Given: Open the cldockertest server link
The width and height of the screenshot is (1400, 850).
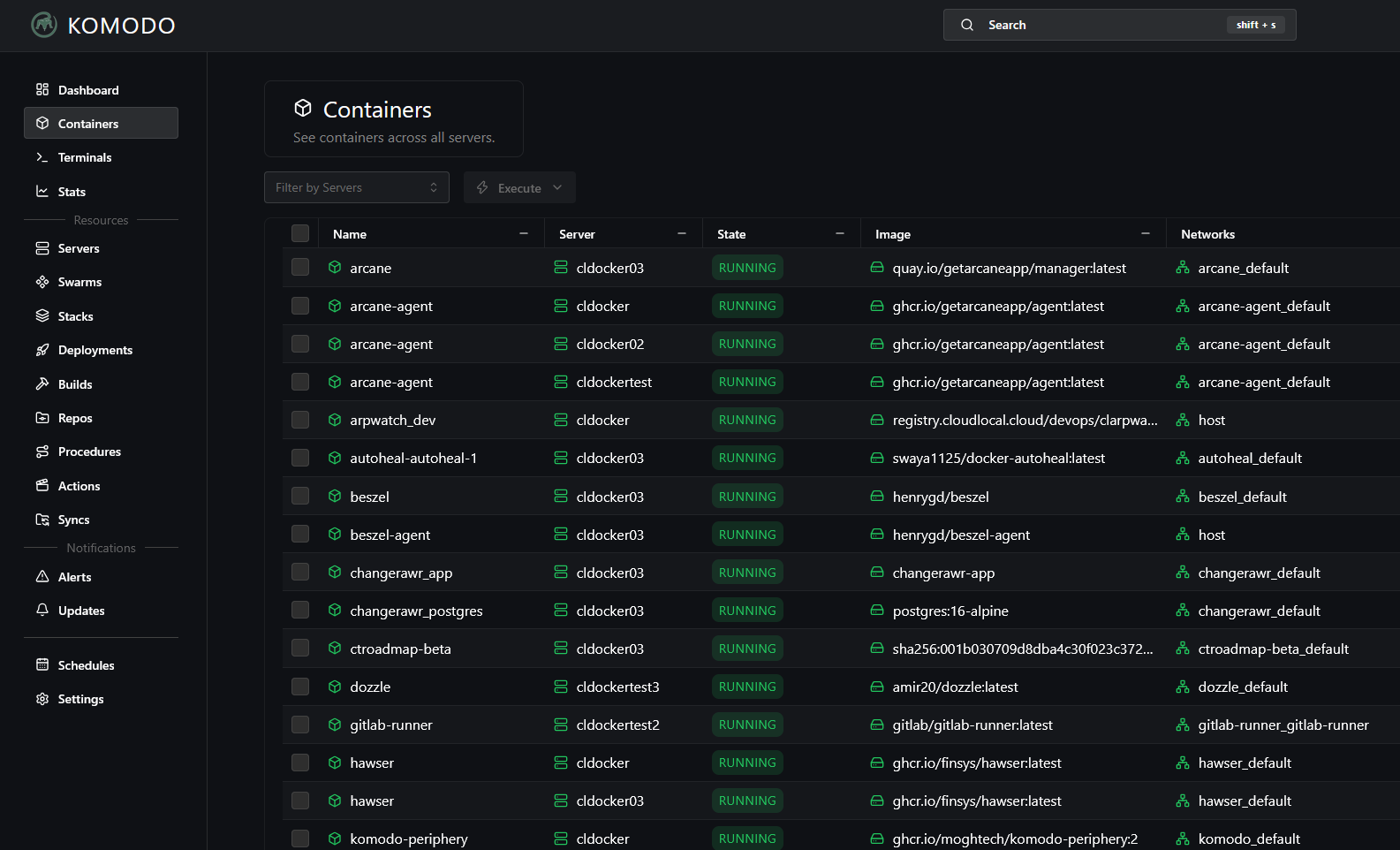Looking at the screenshot, I should 614,382.
